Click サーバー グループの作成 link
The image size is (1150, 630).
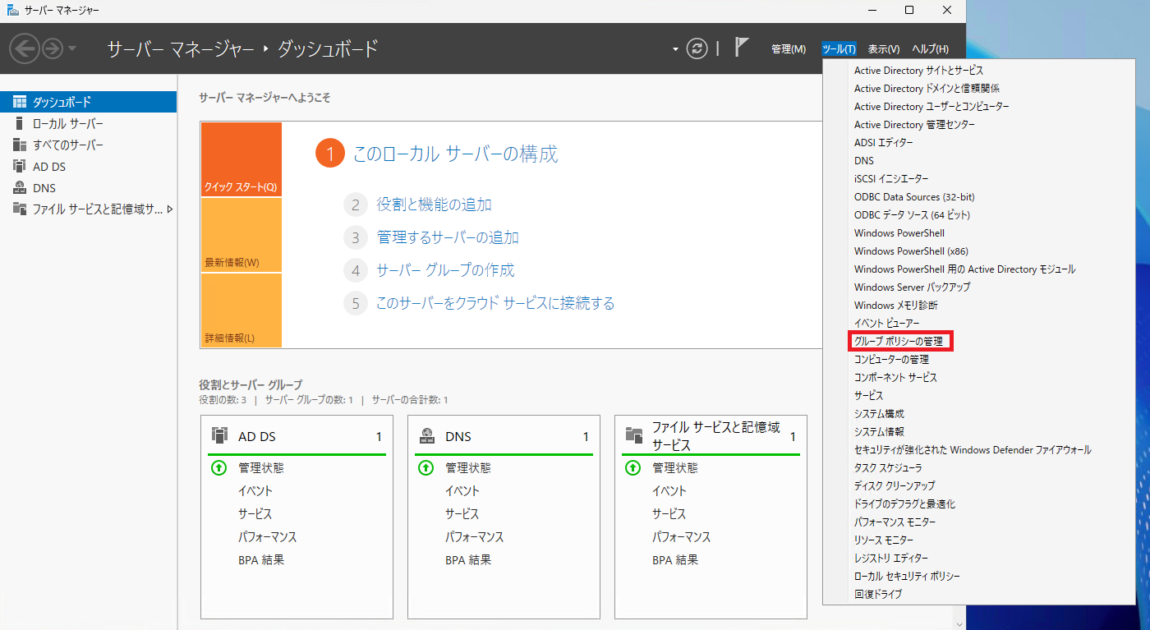(445, 270)
